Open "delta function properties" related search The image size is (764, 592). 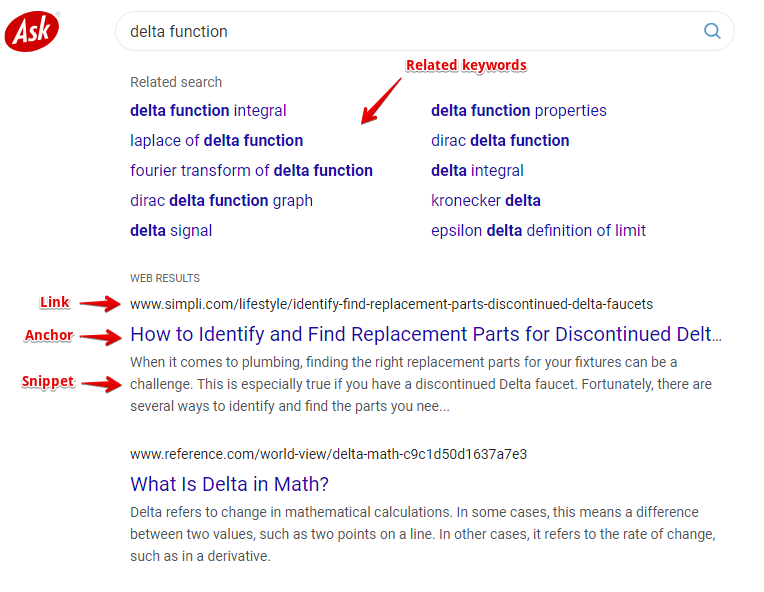click(518, 110)
